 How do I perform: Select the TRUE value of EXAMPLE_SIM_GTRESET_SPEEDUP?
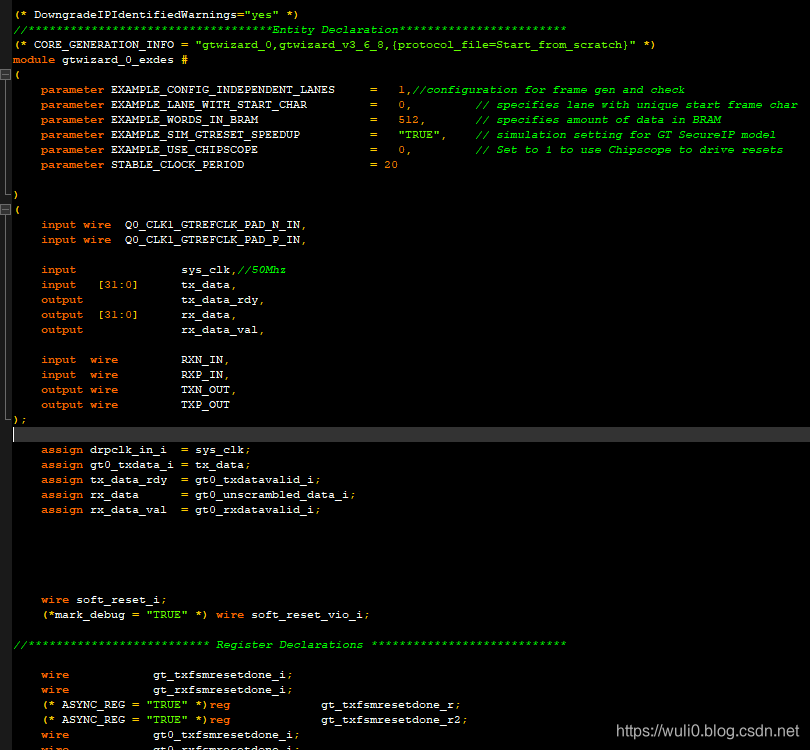(x=419, y=134)
